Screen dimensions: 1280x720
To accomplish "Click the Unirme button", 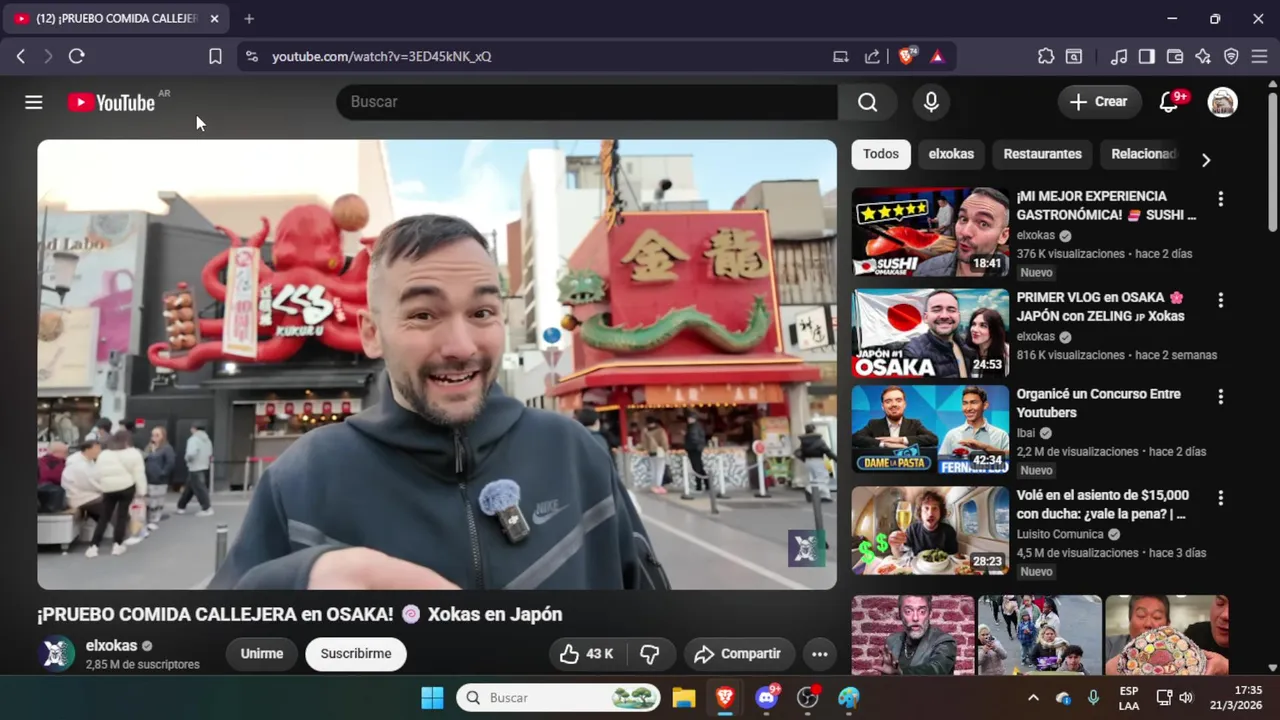I will pos(262,654).
